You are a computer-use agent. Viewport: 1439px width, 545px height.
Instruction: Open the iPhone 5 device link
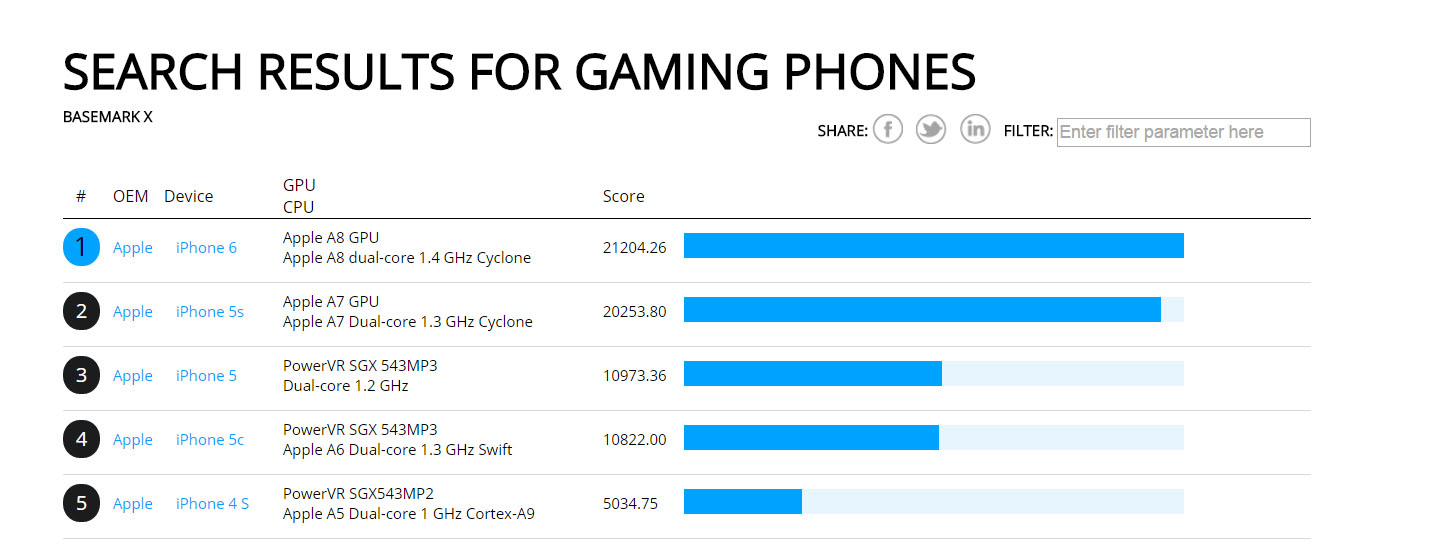[206, 376]
